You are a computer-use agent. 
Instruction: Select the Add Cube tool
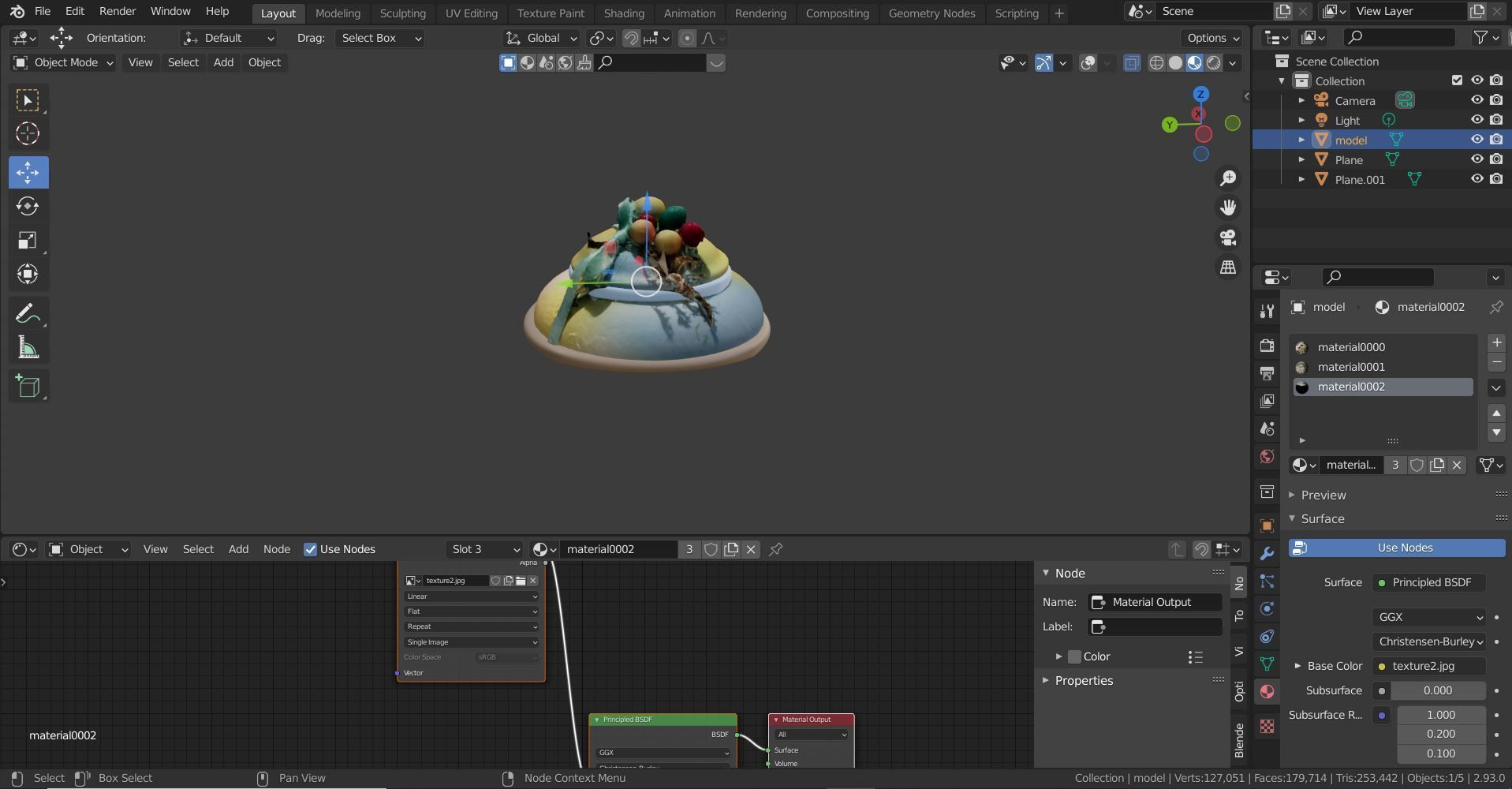click(28, 387)
